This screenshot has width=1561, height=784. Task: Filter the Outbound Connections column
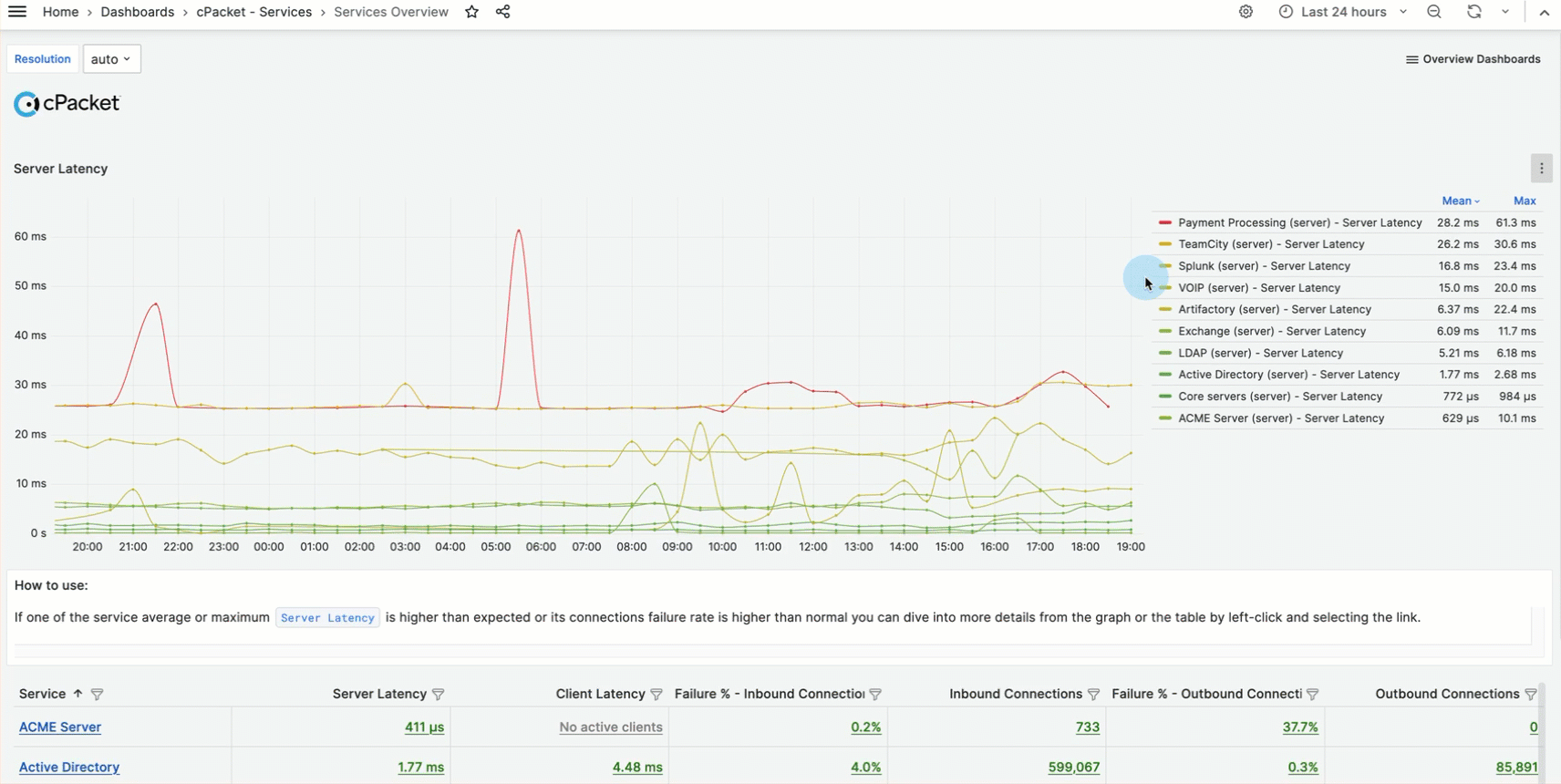point(1530,695)
